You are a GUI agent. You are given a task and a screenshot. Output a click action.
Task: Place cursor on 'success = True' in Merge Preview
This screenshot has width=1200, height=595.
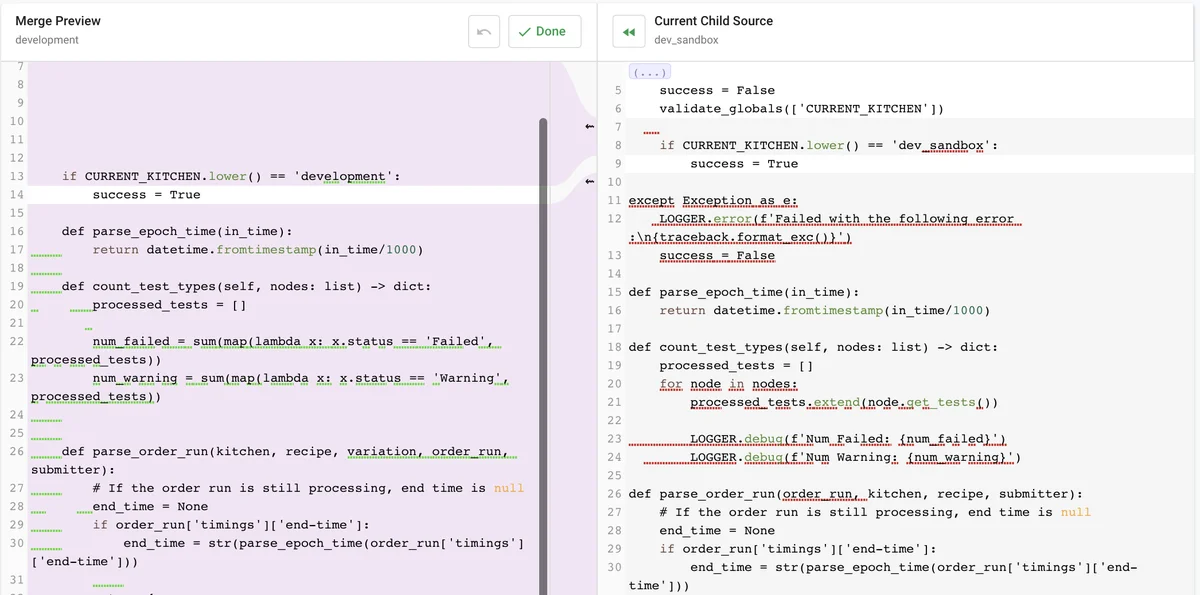(x=146, y=195)
